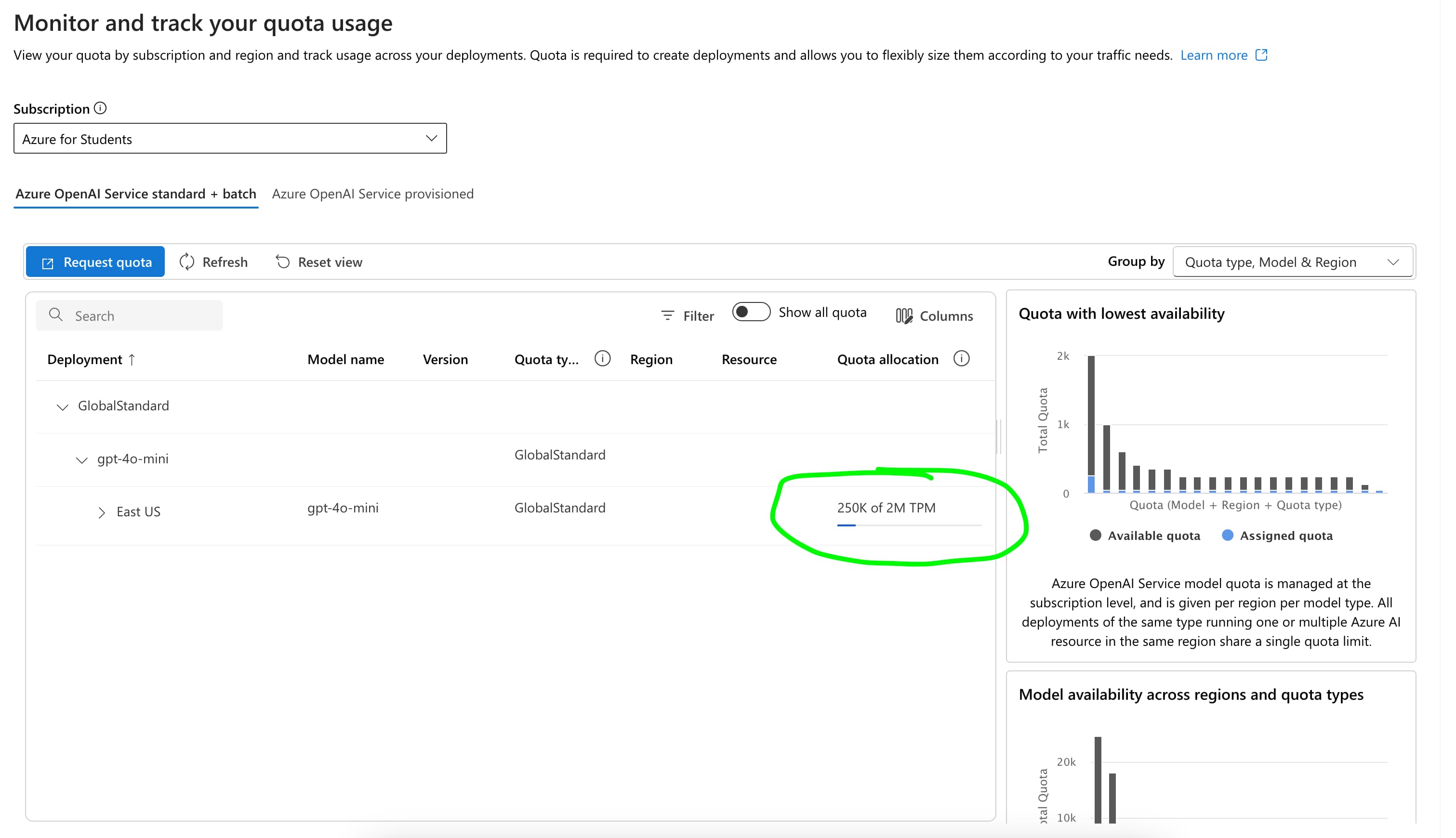Click the Refresh icon in toolbar
This screenshot has height=838, width=1456.
186,262
